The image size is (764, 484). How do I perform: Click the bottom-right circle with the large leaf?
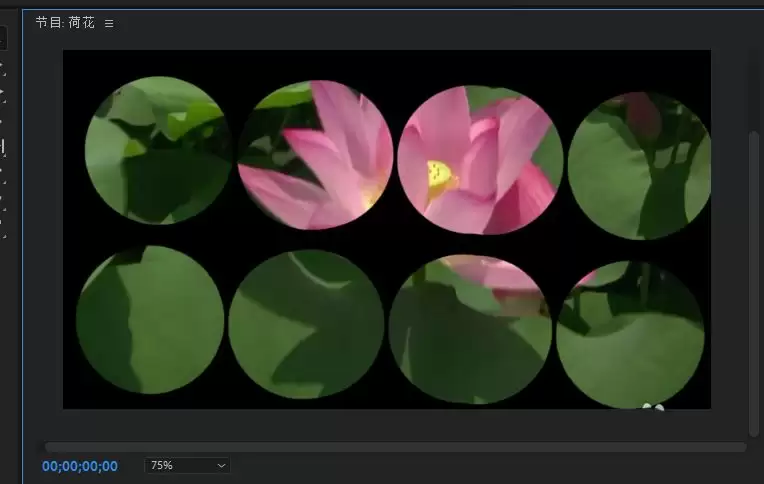(630, 334)
